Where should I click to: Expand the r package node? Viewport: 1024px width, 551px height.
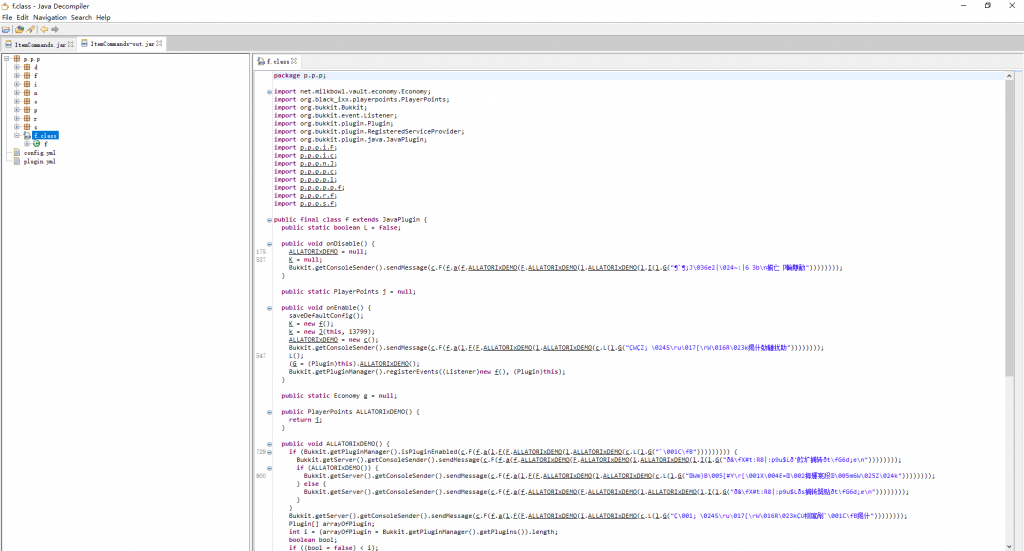(17, 118)
